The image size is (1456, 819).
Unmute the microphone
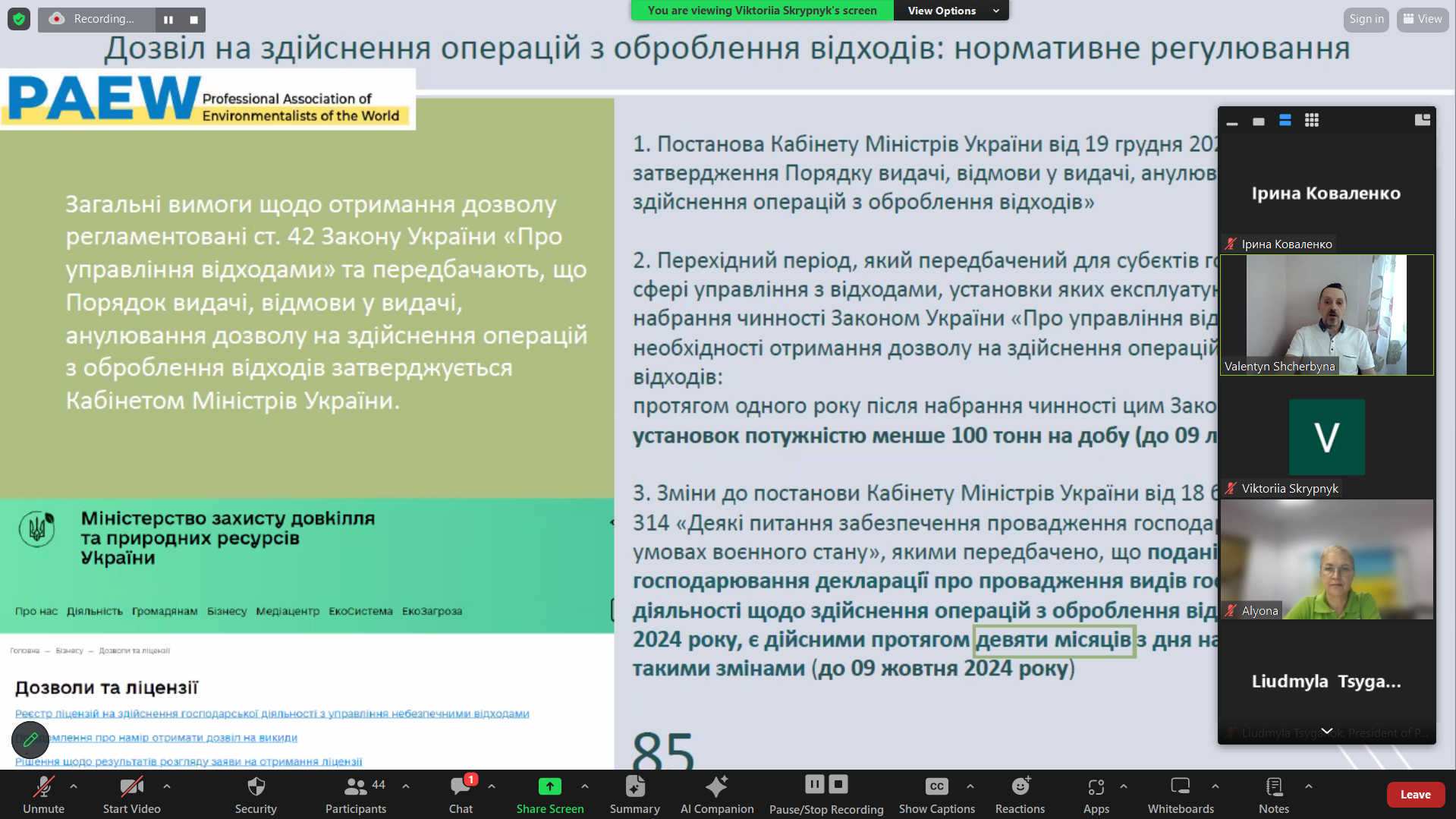43,787
